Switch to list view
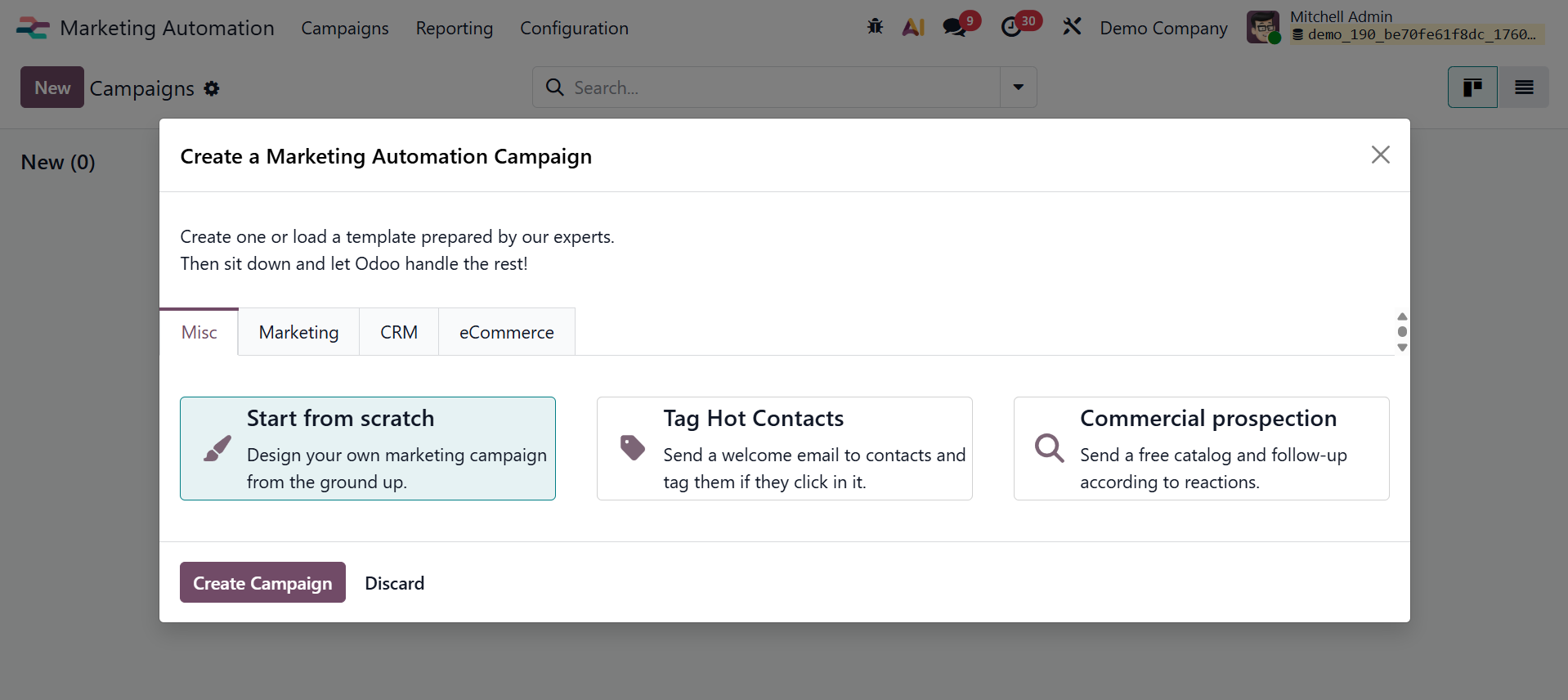 coord(1524,87)
